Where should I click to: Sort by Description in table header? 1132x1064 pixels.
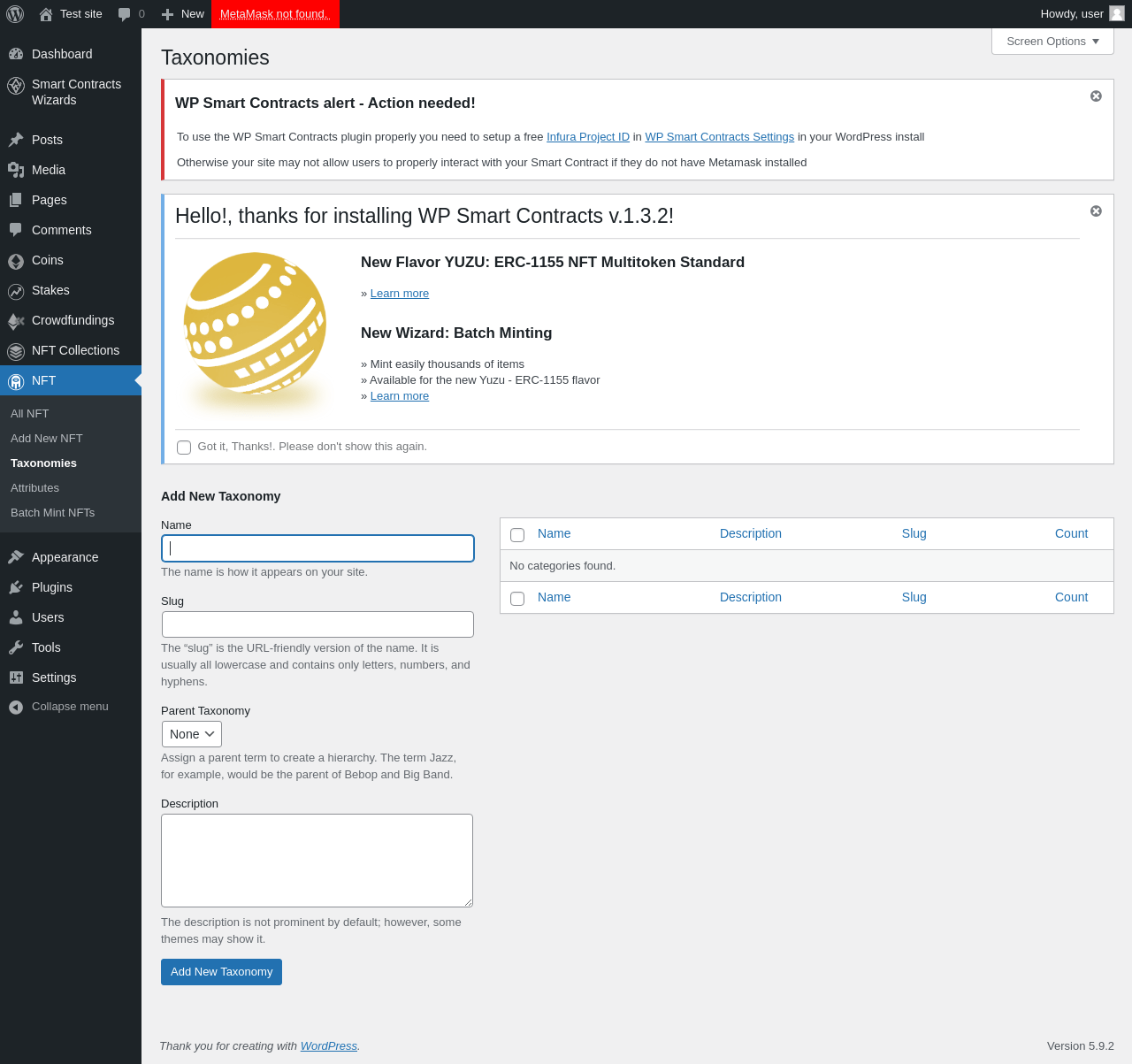click(751, 533)
